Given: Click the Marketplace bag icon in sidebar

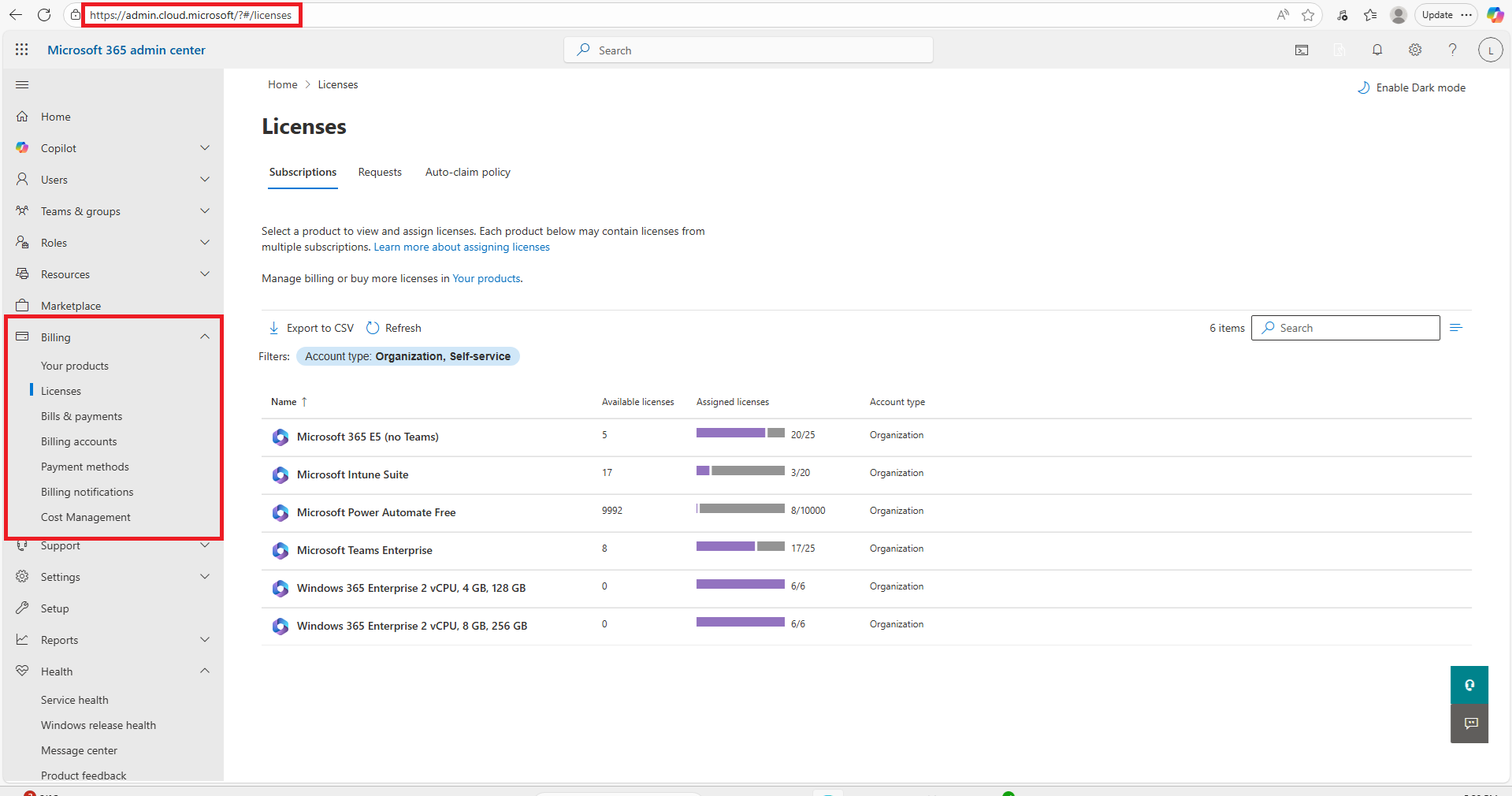Looking at the screenshot, I should (22, 306).
